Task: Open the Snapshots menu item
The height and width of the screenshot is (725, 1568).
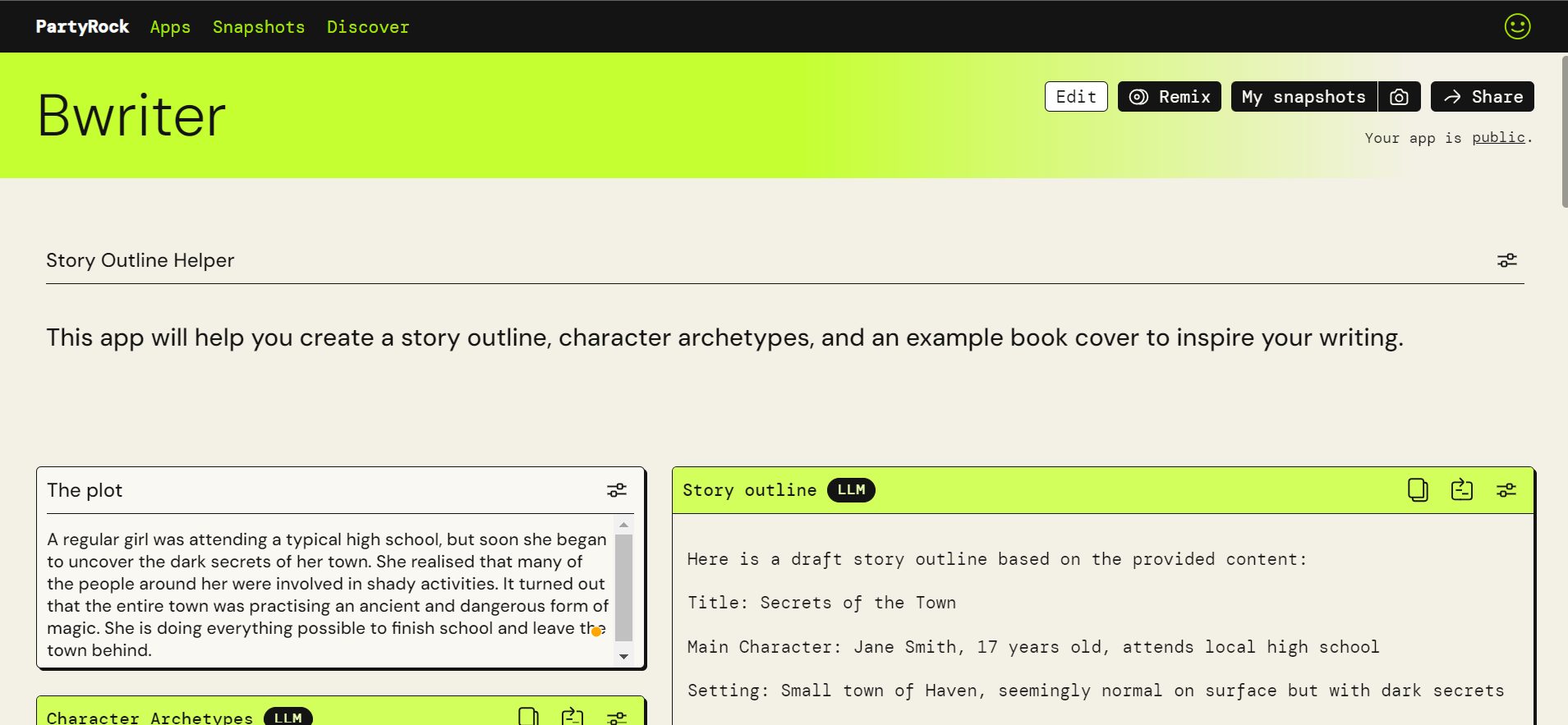Action: (x=259, y=27)
